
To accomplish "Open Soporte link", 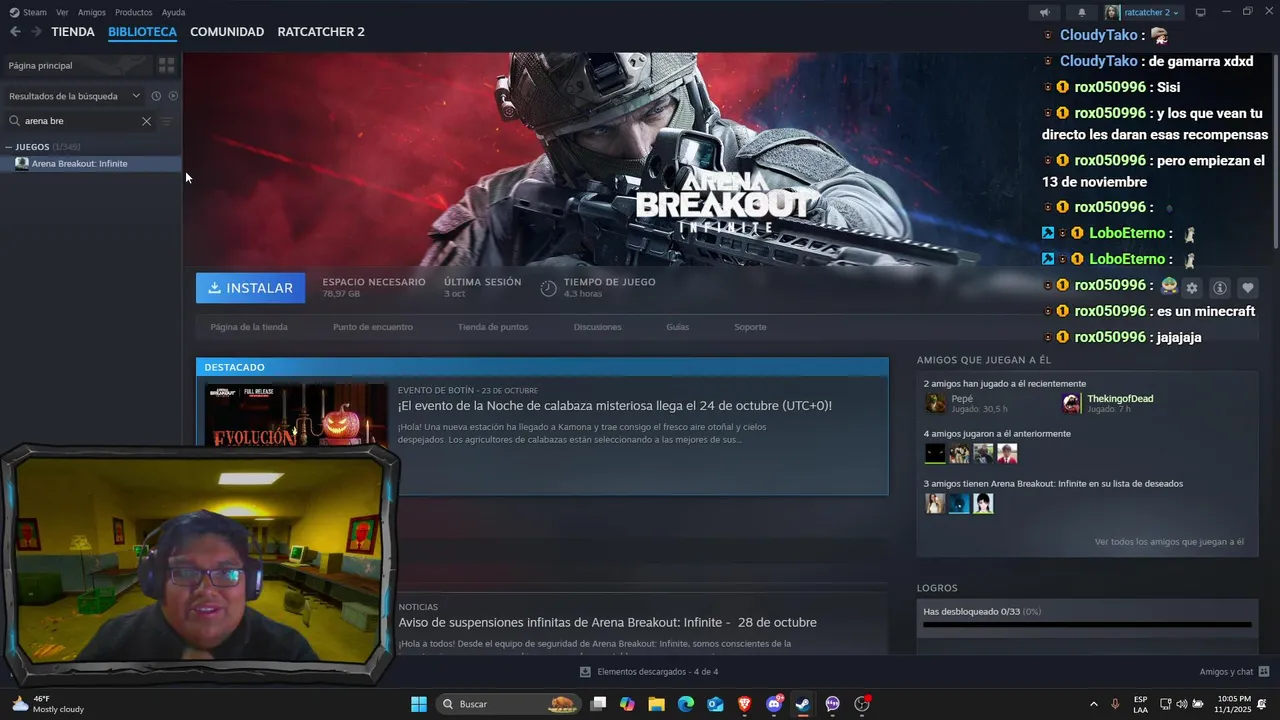I will tap(750, 327).
